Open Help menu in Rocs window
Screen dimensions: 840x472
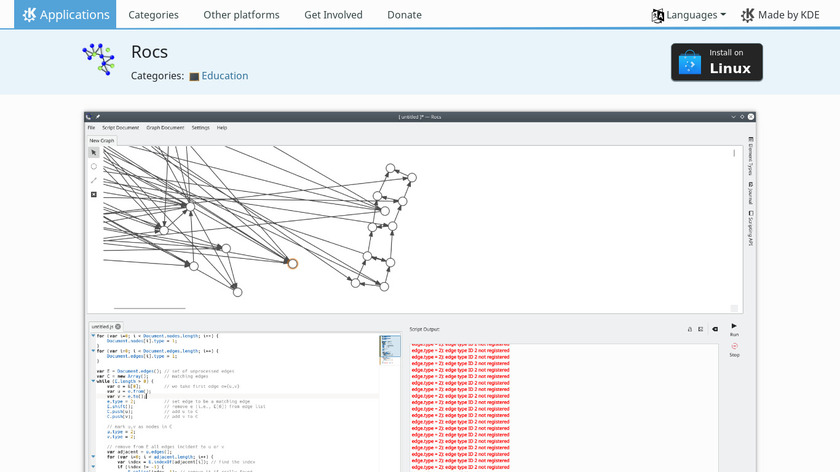[222, 128]
